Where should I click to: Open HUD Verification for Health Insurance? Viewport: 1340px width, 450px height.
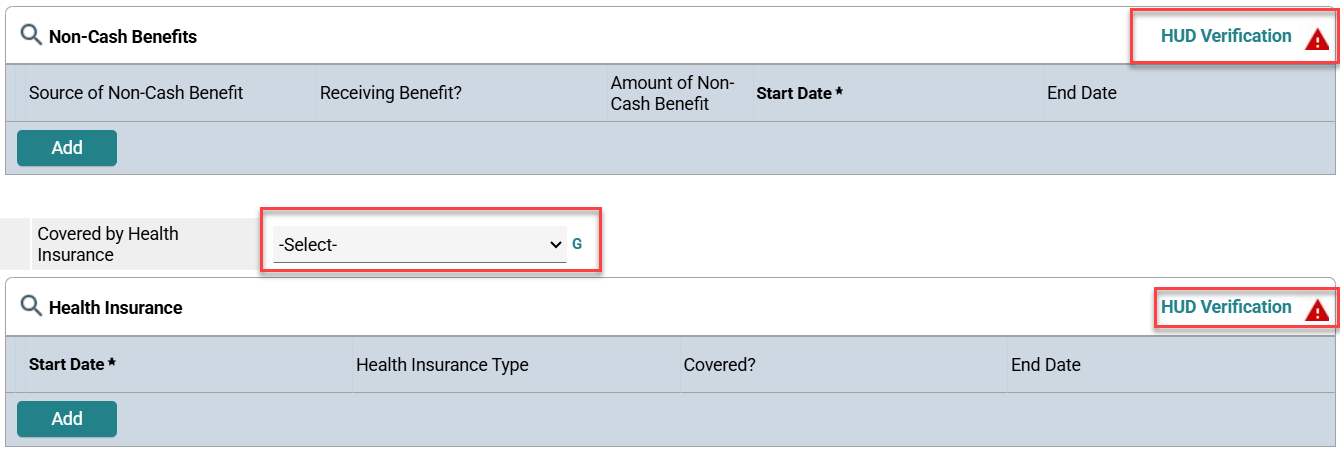coord(1225,307)
